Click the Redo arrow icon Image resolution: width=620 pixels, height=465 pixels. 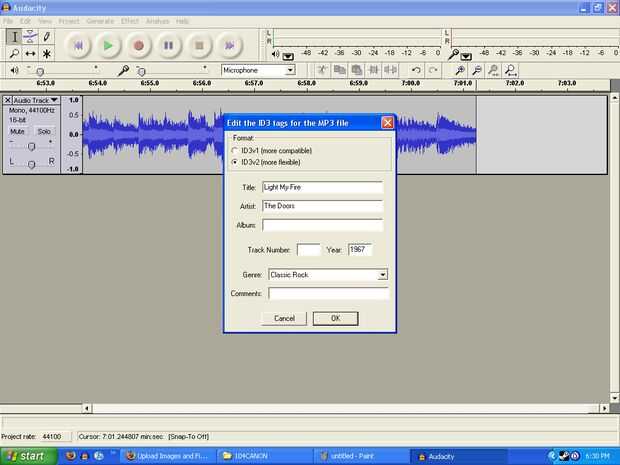433,70
